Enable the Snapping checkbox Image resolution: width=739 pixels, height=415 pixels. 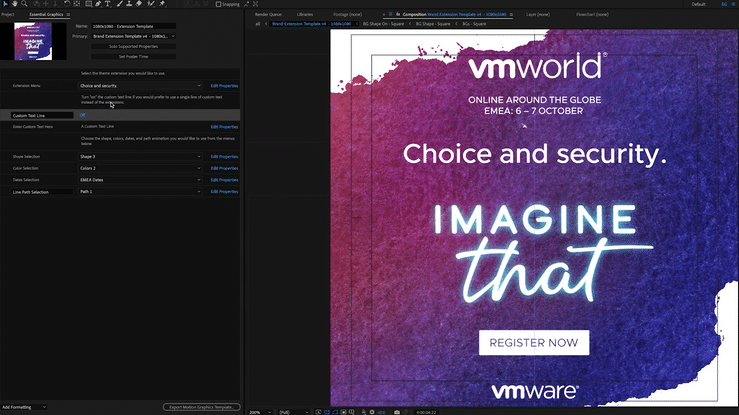click(218, 4)
